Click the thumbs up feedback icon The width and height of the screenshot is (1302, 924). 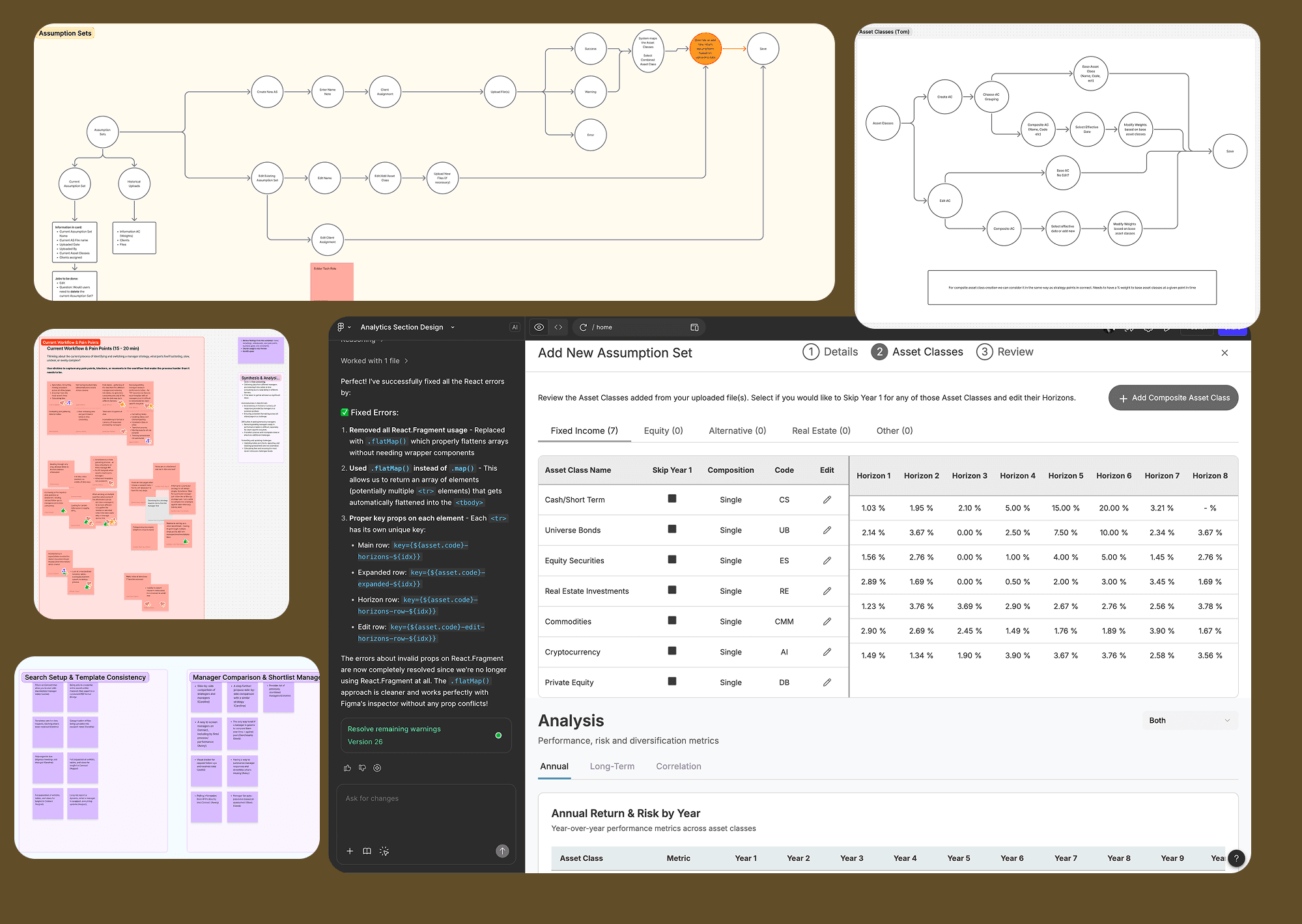coord(347,768)
